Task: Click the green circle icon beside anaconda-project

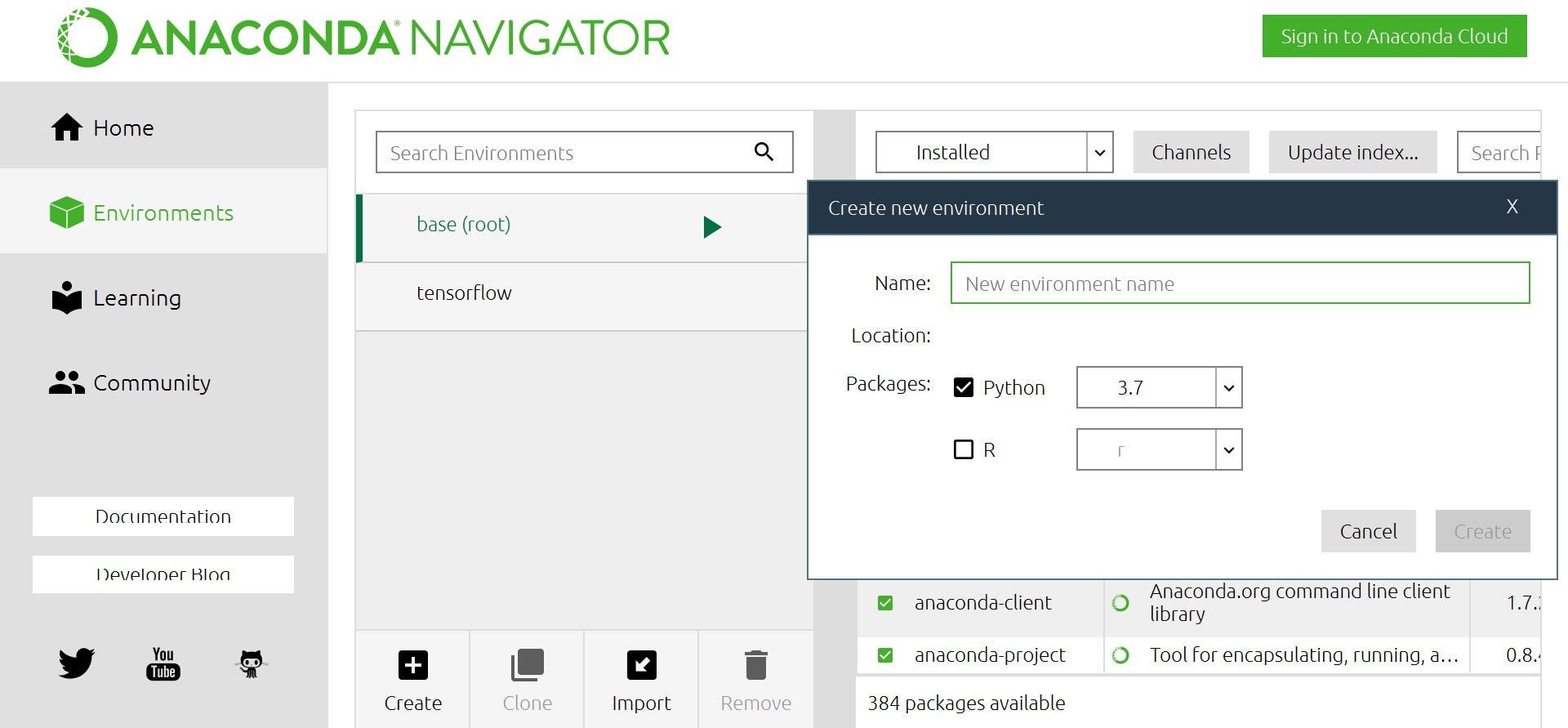Action: pos(1120,655)
